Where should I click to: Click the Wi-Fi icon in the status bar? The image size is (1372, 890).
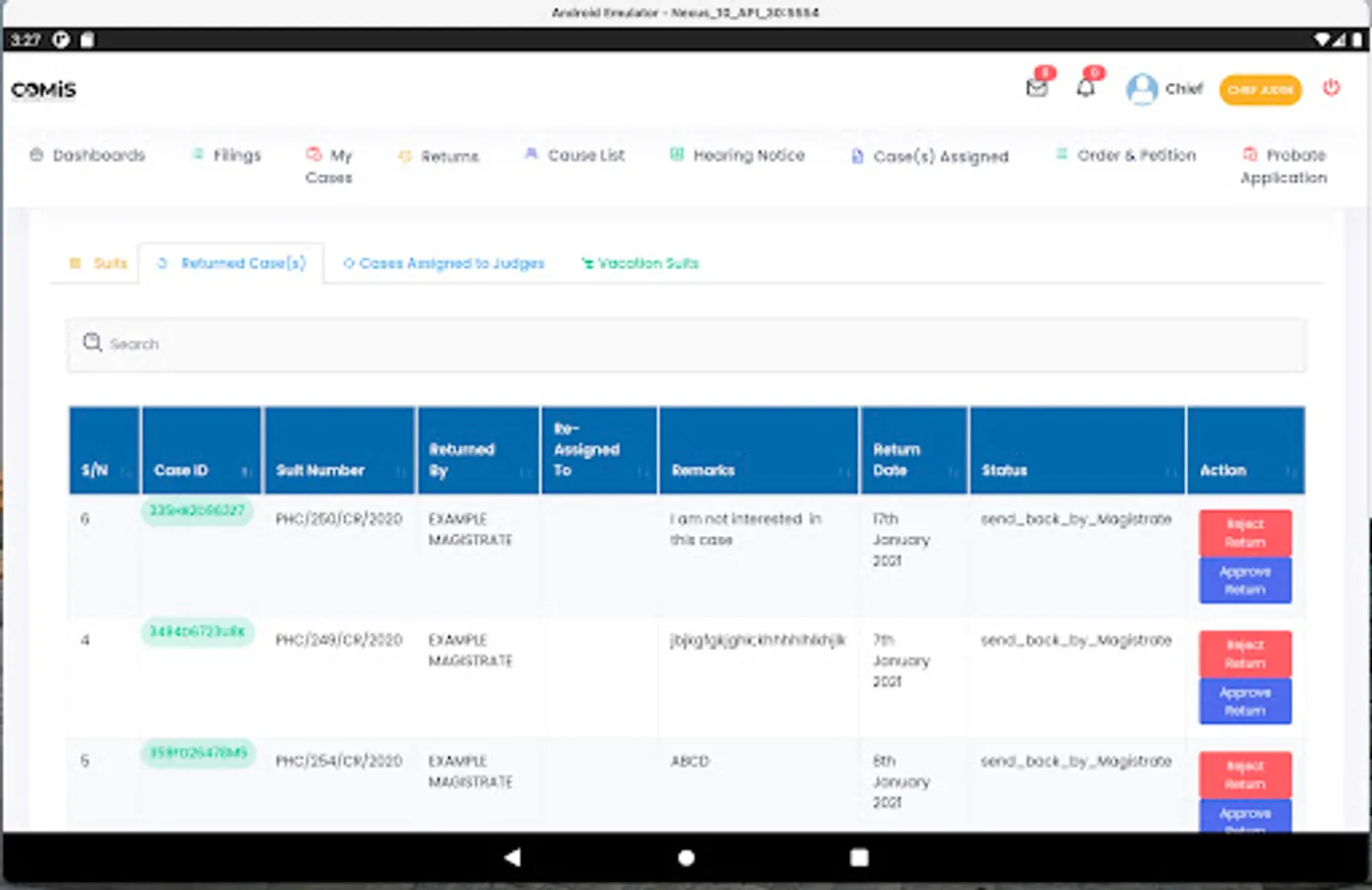[x=1323, y=40]
